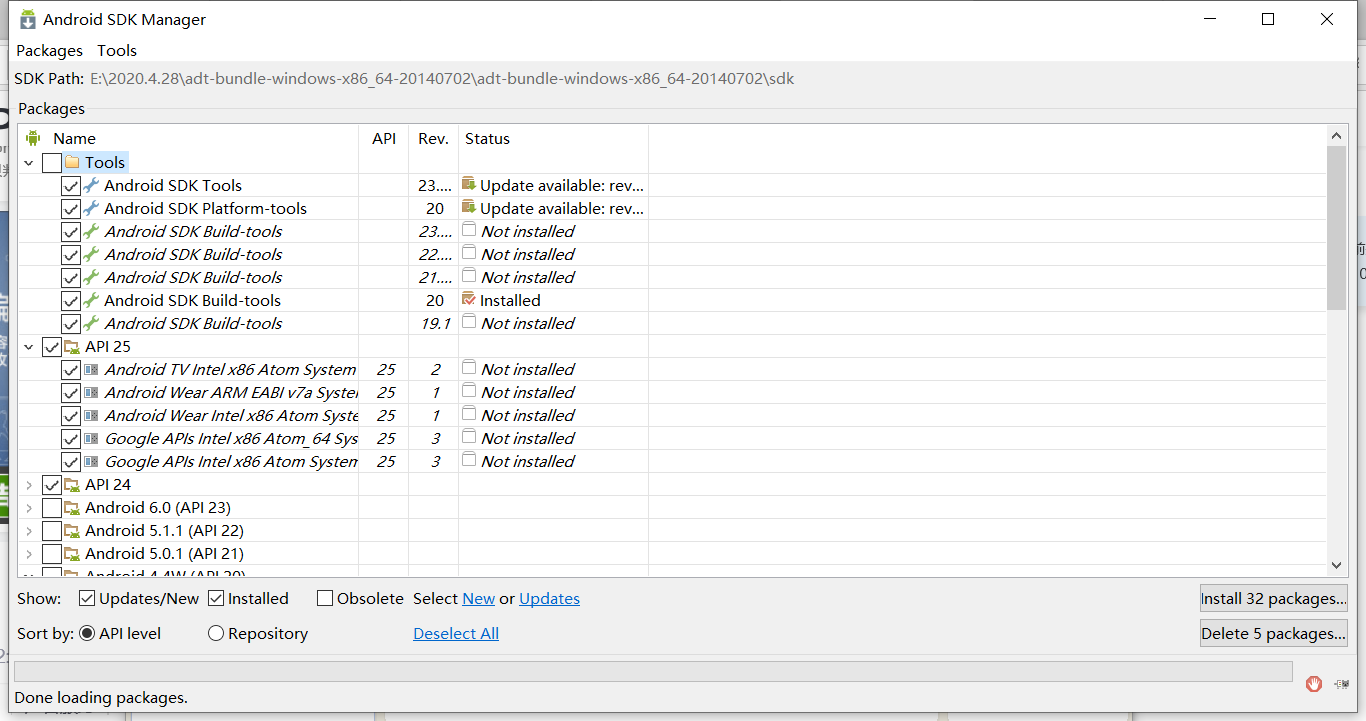Click the Android 5.0.1 (API 21) folder icon

click(x=72, y=553)
